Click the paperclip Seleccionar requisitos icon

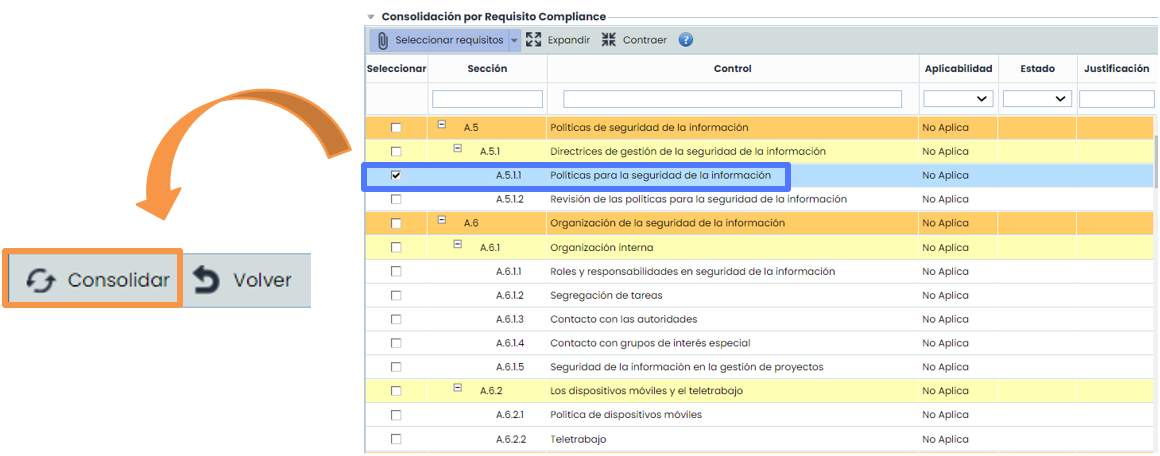tap(382, 40)
